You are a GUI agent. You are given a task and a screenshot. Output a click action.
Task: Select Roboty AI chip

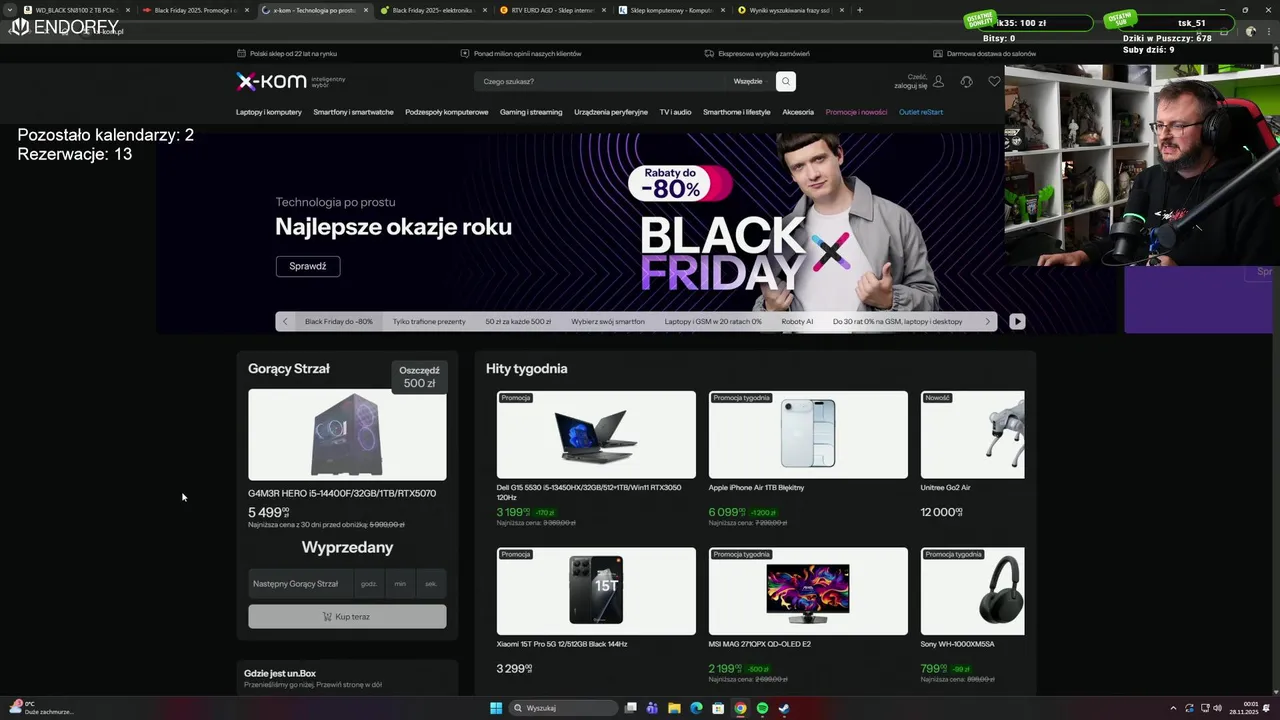pyautogui.click(x=797, y=321)
